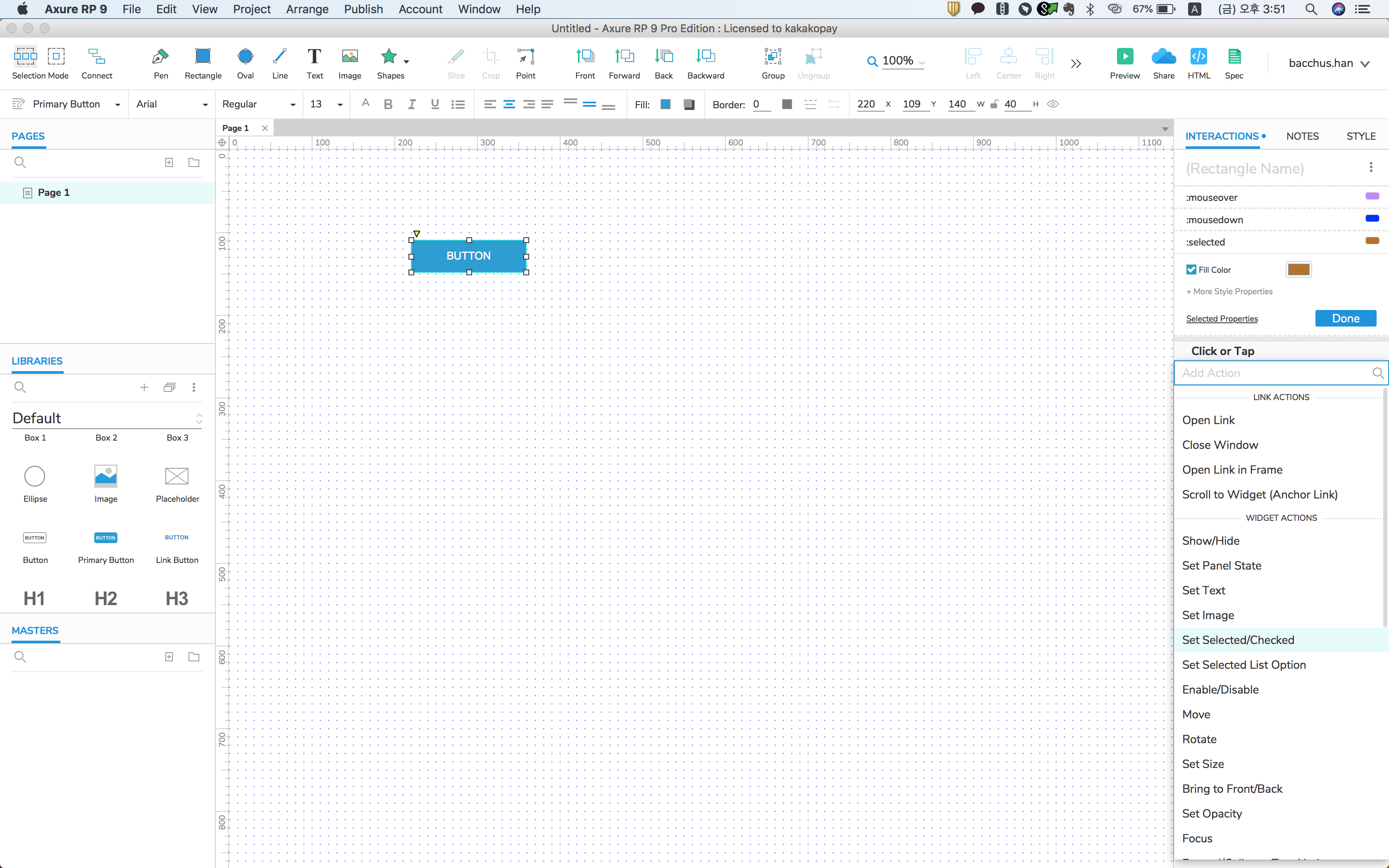
Task: Uncheck the Fill Color checkbox
Action: (1191, 270)
